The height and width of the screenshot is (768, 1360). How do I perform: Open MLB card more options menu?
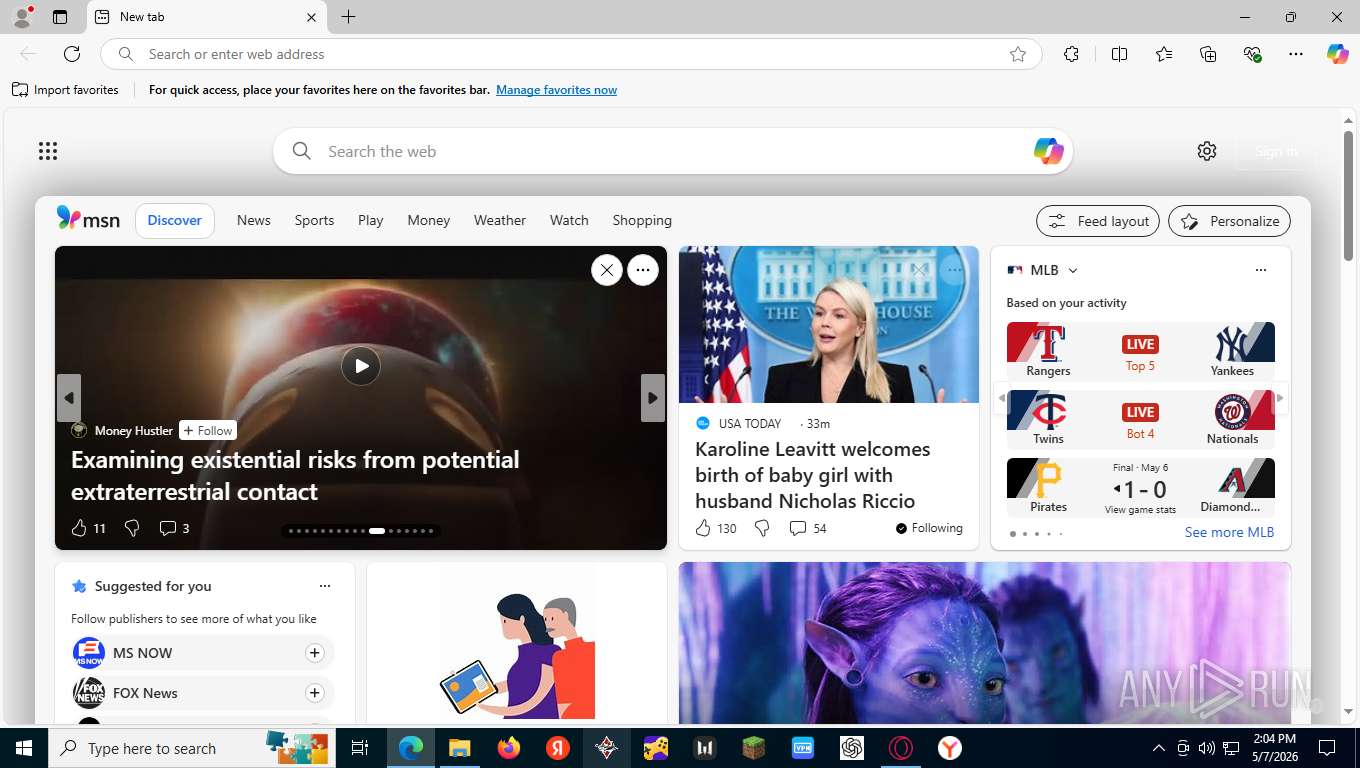pyautogui.click(x=1260, y=270)
